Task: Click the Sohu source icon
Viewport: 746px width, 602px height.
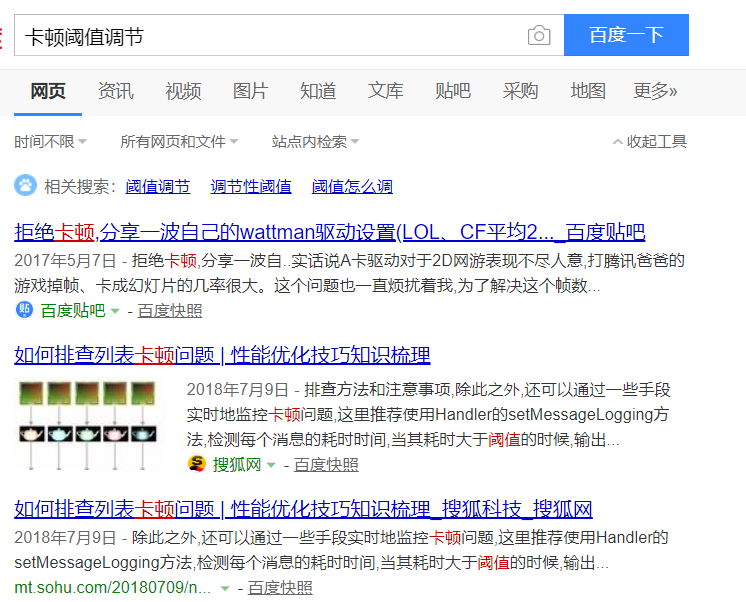Action: pyautogui.click(x=196, y=464)
